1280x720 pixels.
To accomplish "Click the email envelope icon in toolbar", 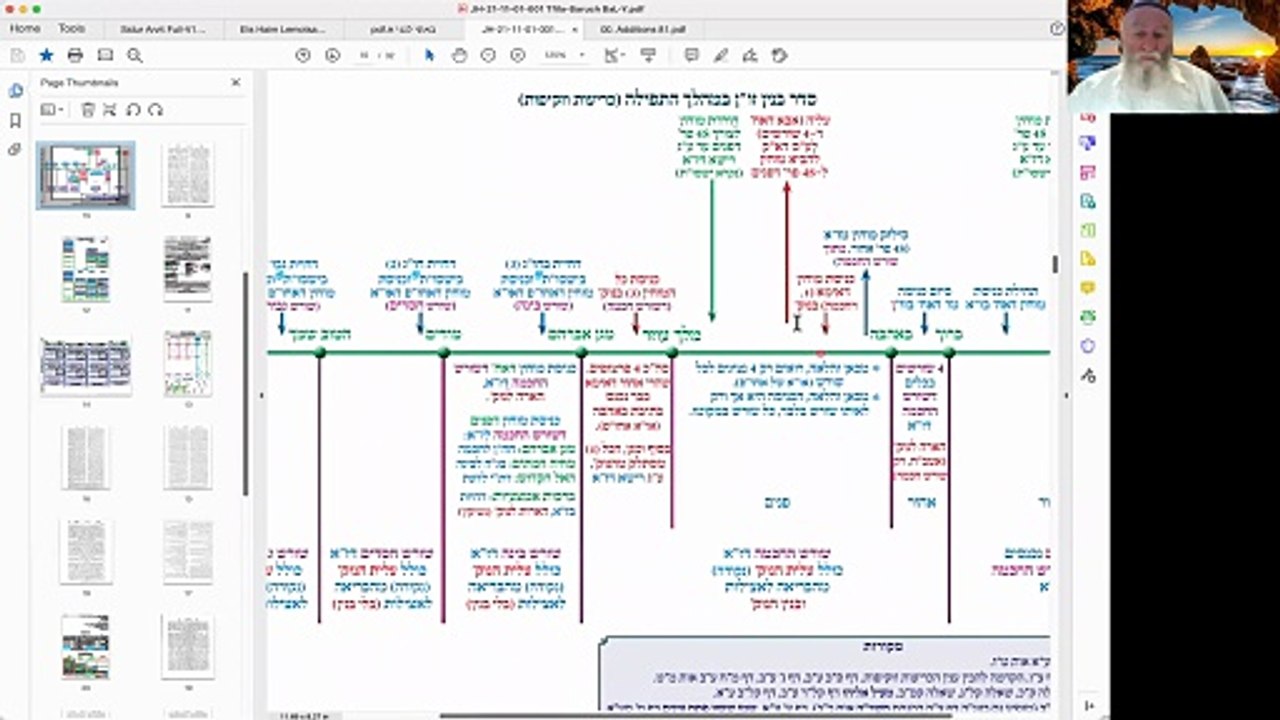I will [105, 55].
